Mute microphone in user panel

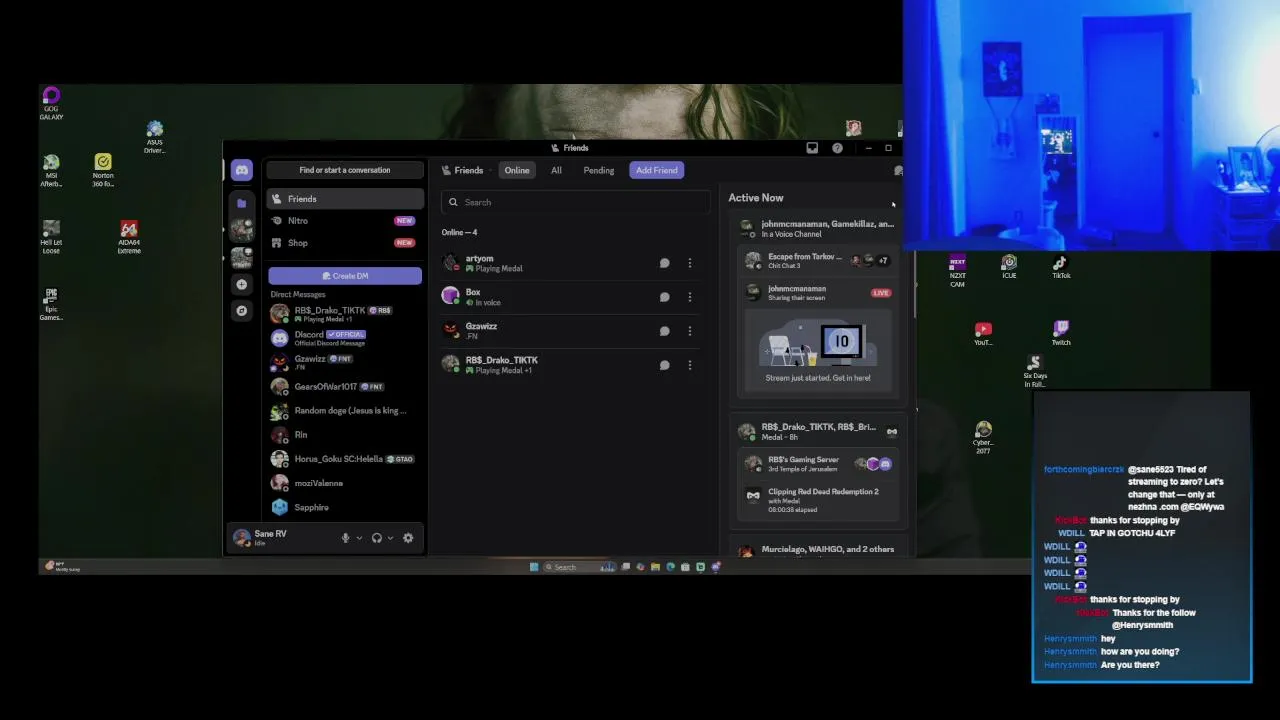pyautogui.click(x=345, y=538)
